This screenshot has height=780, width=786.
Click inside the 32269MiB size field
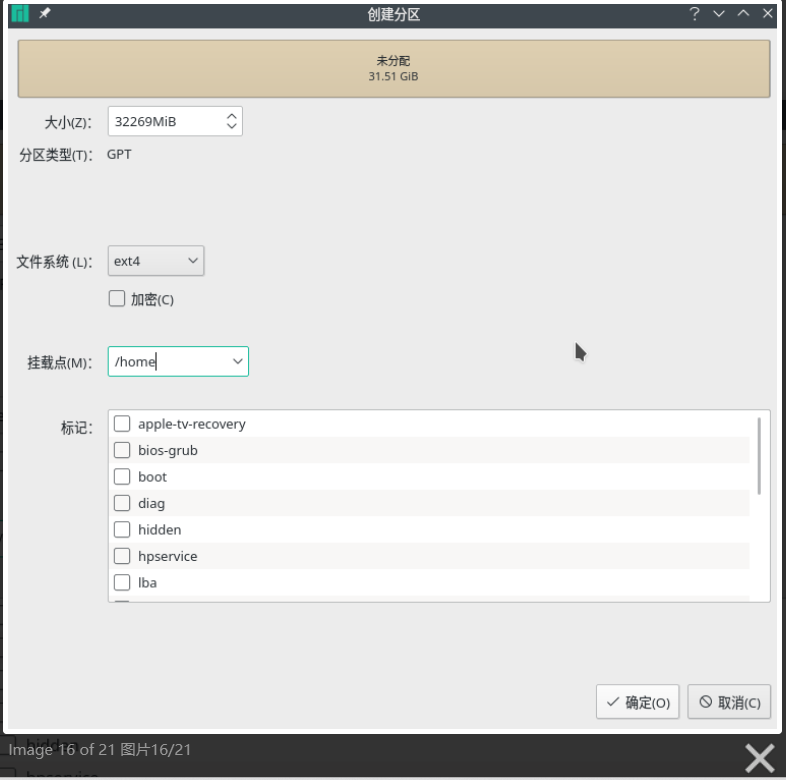point(164,122)
